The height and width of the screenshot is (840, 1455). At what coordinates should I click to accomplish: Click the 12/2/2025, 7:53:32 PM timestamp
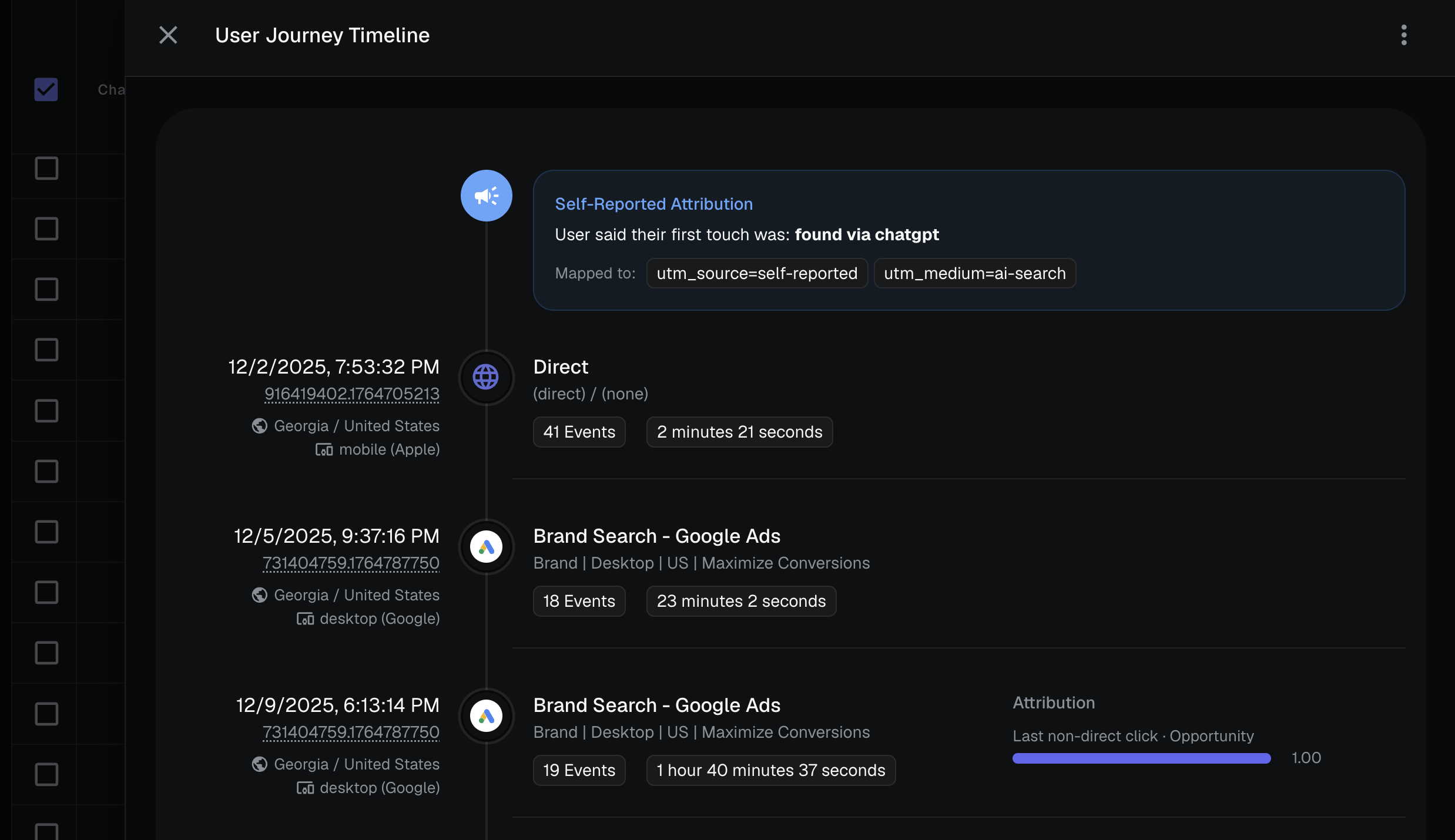[334, 367]
